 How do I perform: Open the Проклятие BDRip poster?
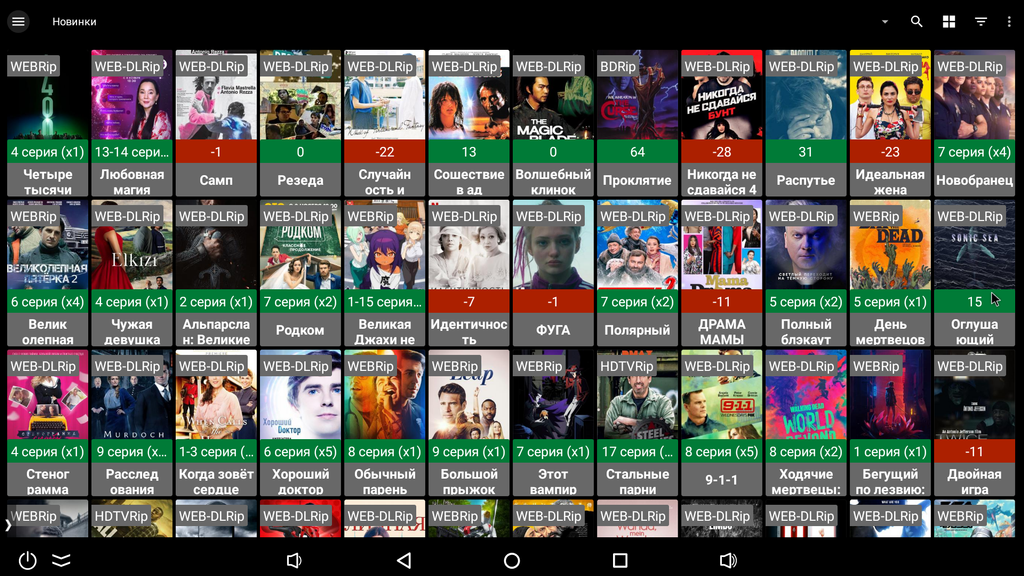(x=637, y=95)
